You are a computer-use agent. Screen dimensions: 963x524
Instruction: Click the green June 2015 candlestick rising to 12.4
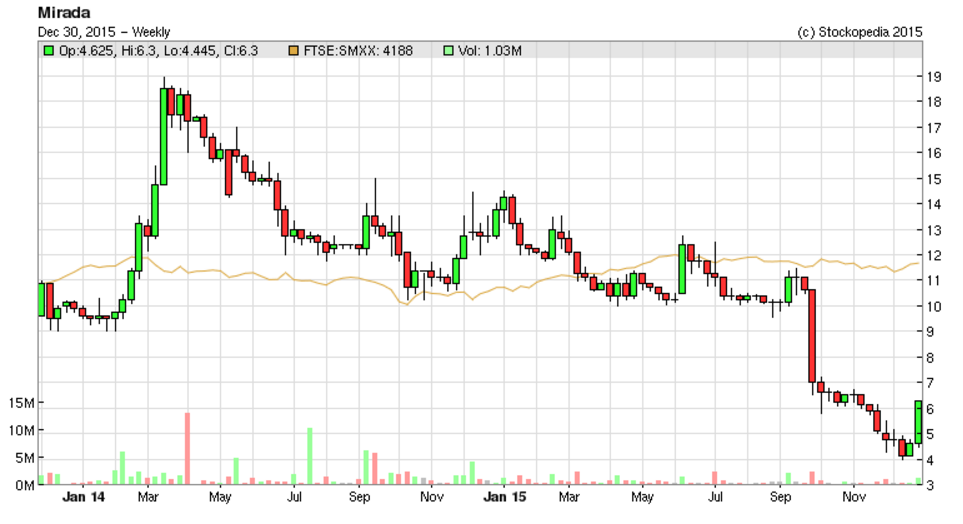tap(682, 269)
